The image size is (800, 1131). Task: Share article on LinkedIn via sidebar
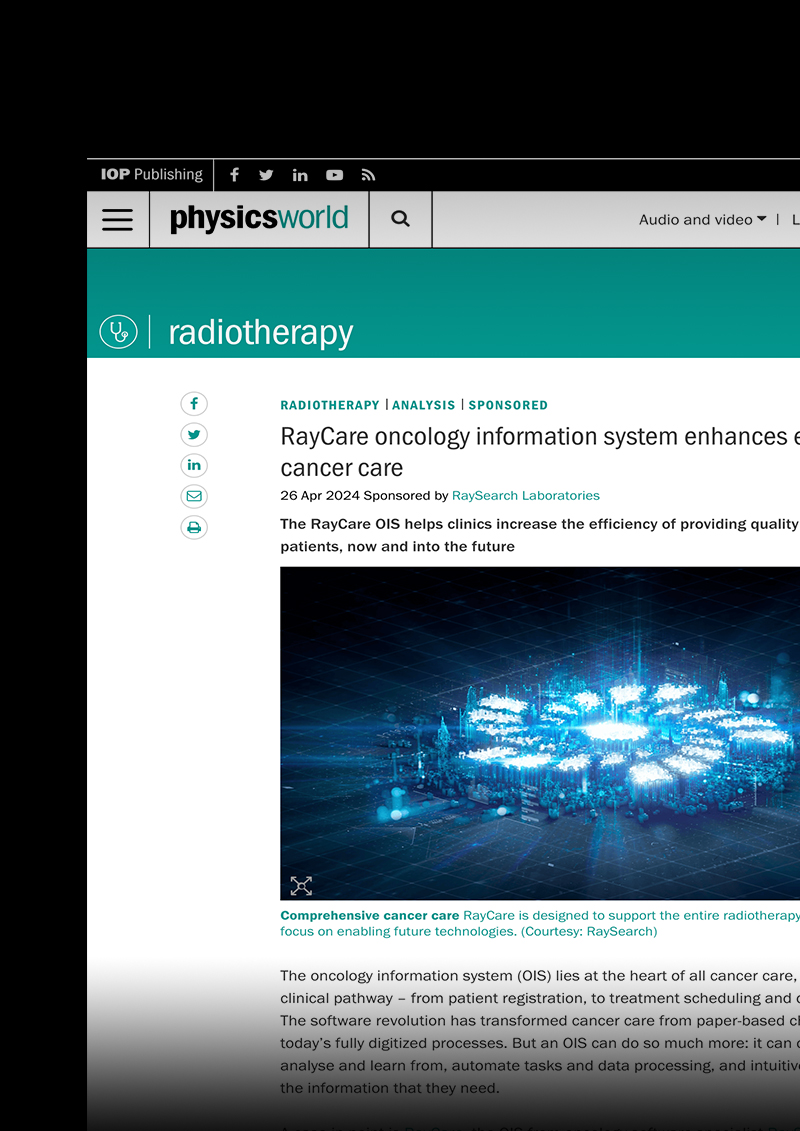(x=194, y=465)
